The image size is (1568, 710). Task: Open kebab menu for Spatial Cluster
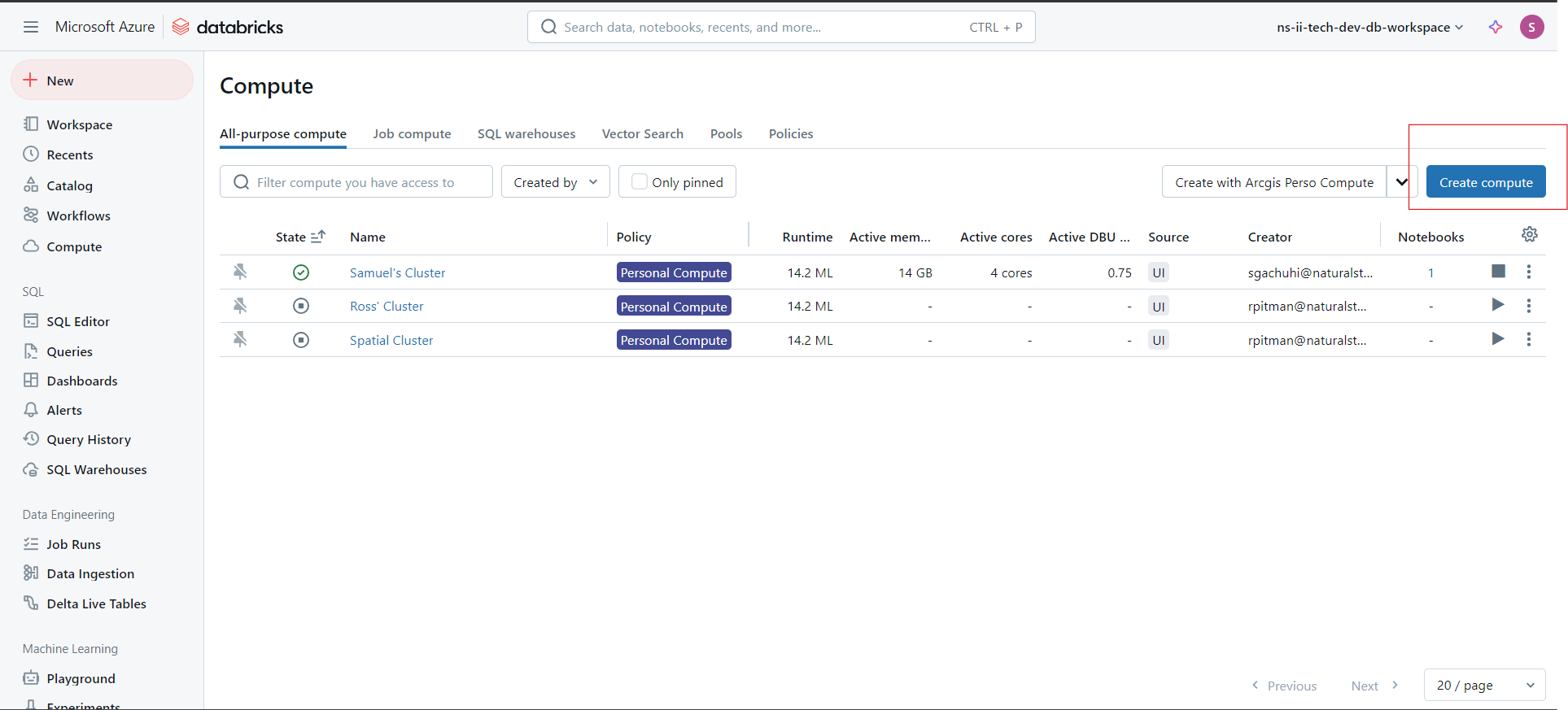point(1529,339)
